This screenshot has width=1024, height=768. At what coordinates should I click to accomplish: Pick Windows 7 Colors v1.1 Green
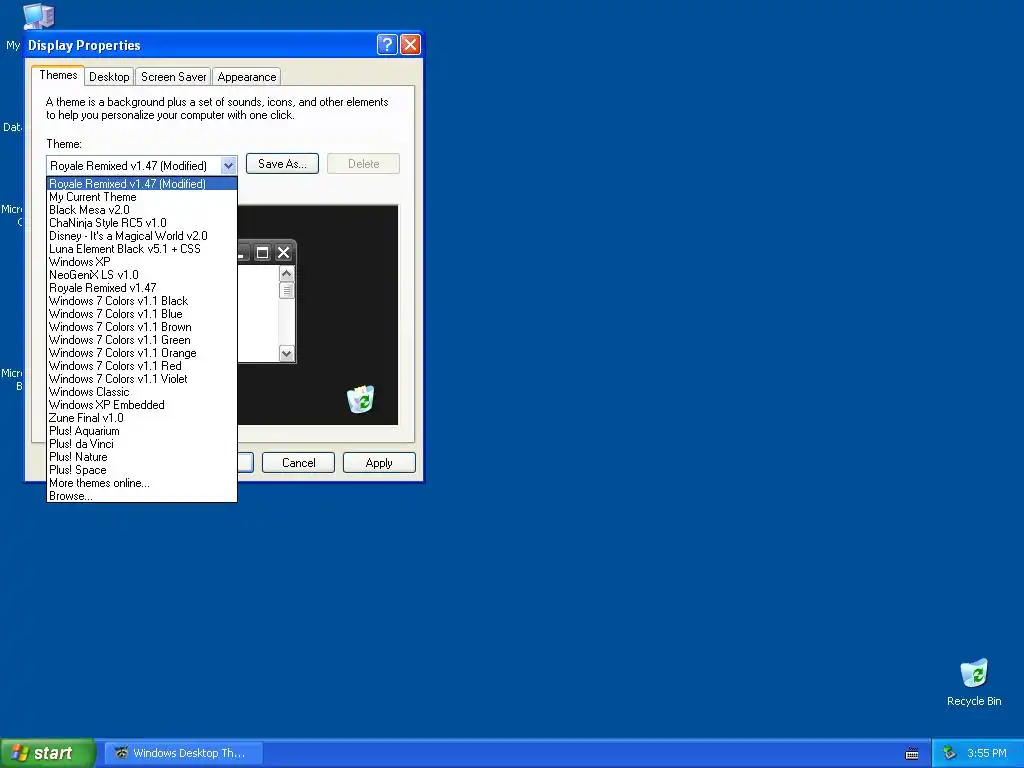[142, 340]
